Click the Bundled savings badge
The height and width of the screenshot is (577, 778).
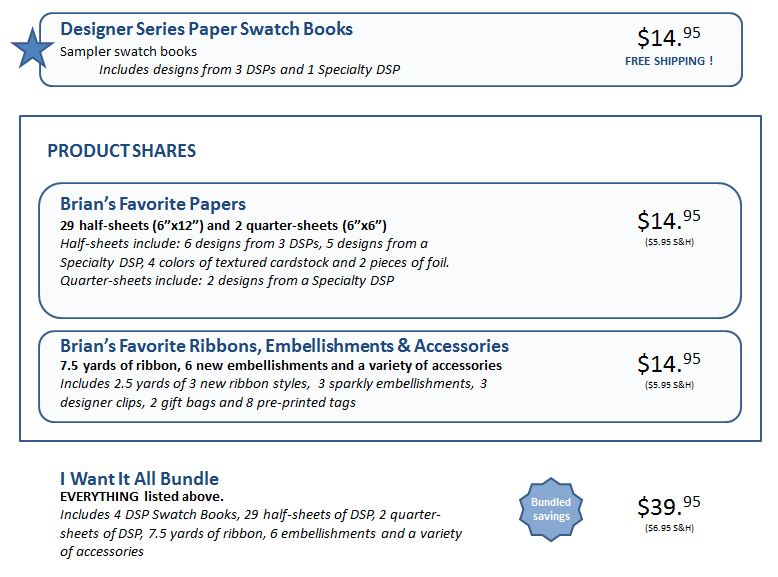click(550, 509)
